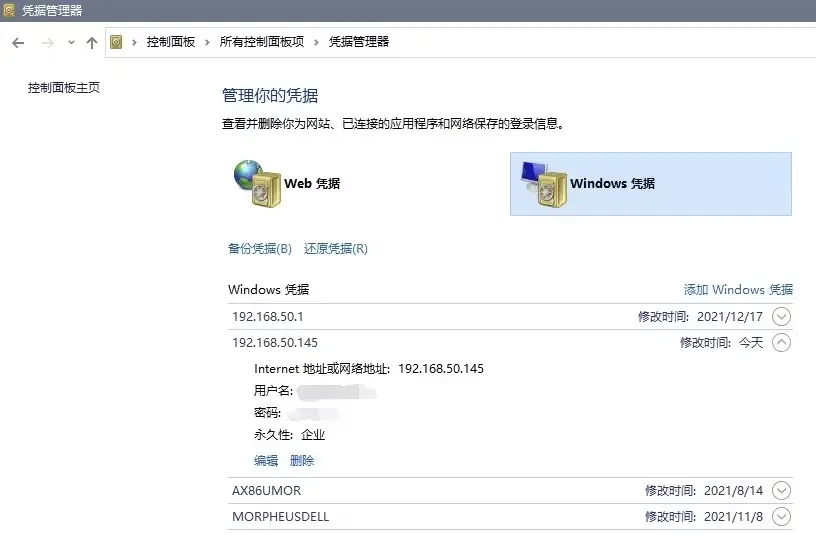Expand the MORPHEUSDELL credential entry
The image size is (816, 536).
tap(781, 516)
